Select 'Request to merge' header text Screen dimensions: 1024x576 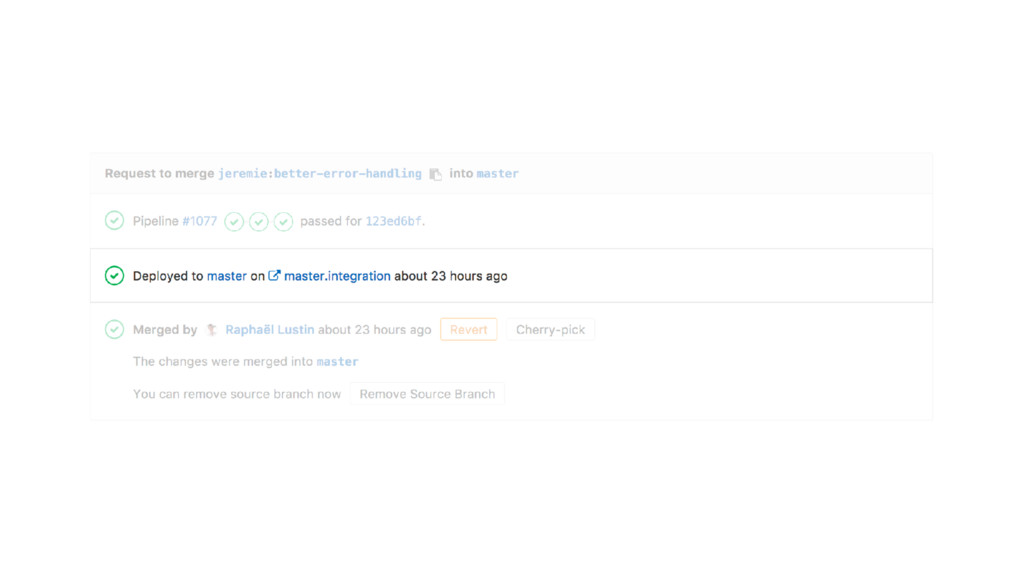(x=159, y=174)
